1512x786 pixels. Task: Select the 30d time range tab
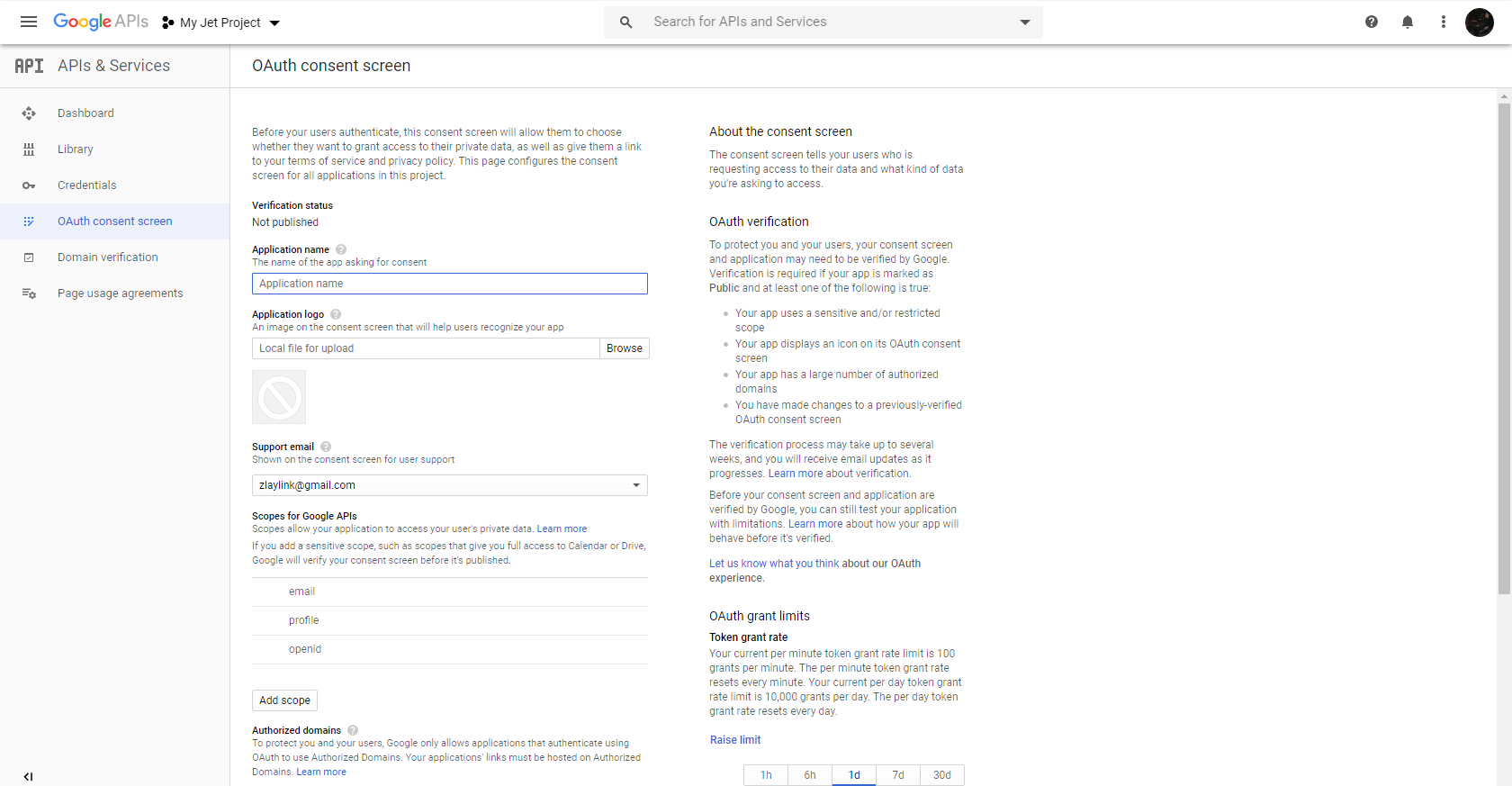click(942, 775)
